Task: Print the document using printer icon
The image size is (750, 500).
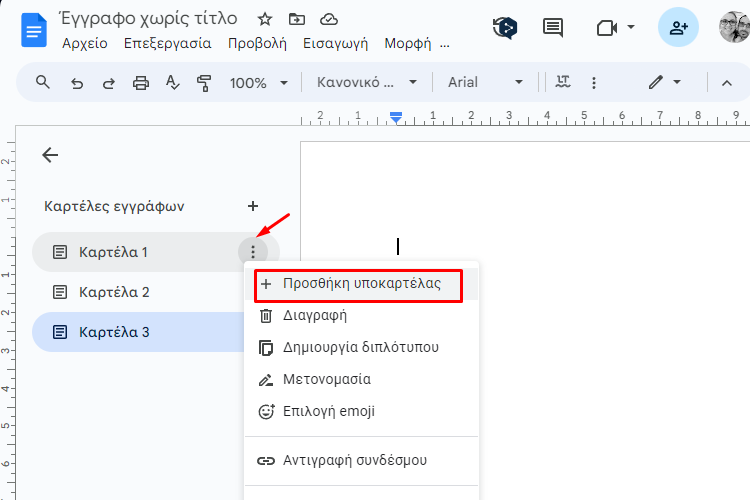Action: point(141,82)
